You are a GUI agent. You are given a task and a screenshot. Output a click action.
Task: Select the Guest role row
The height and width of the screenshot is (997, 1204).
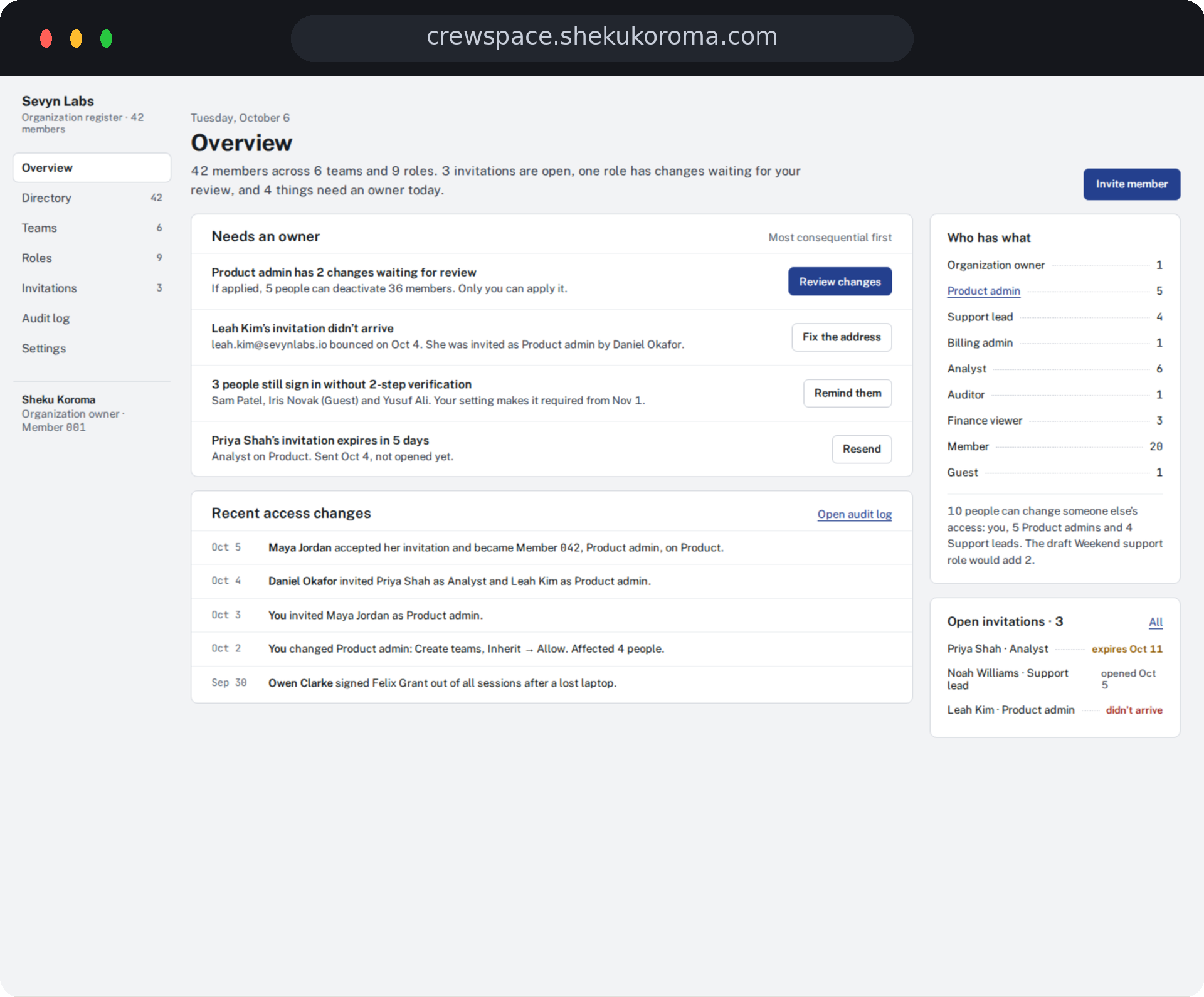coord(1055,472)
